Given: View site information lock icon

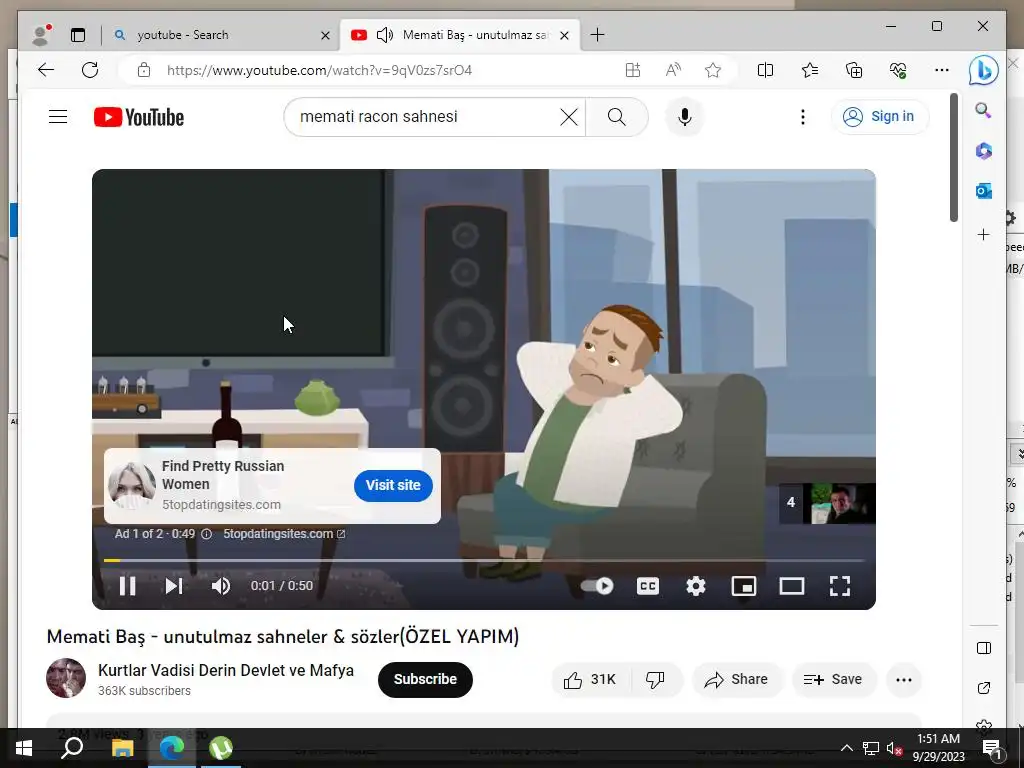Looking at the screenshot, I should pos(144,70).
